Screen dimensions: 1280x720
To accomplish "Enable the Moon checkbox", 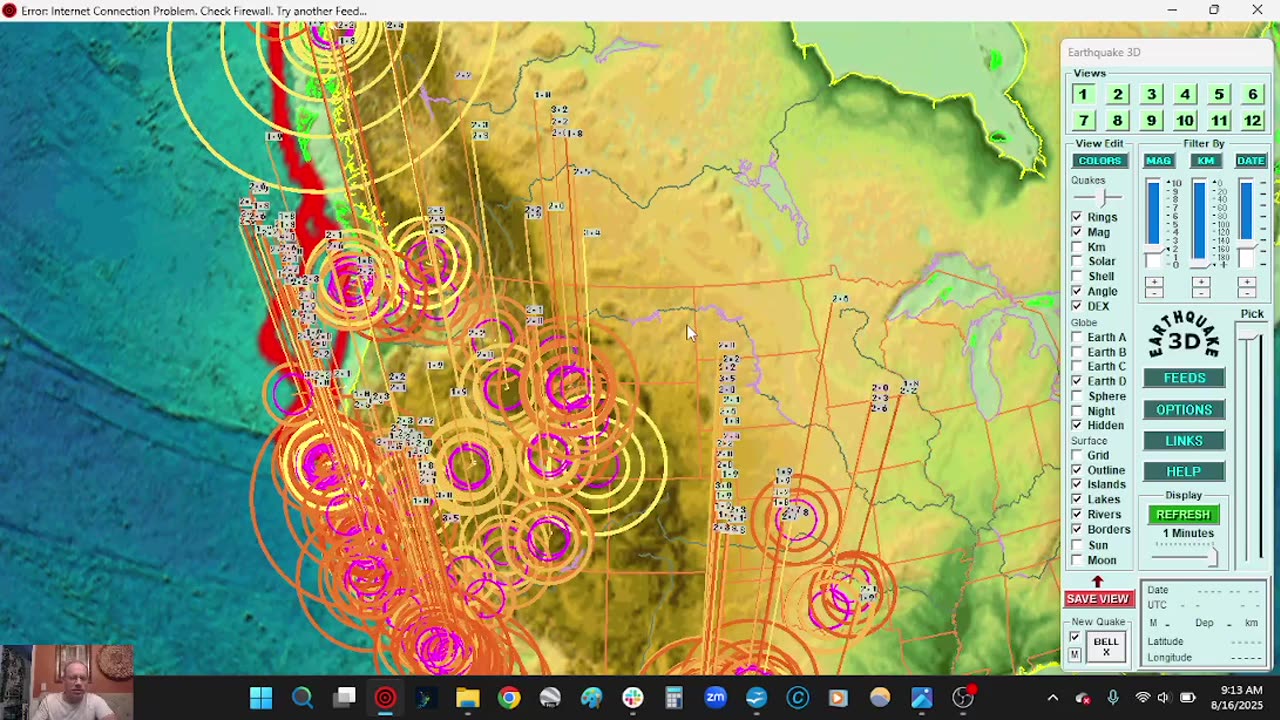I will 1077,560.
